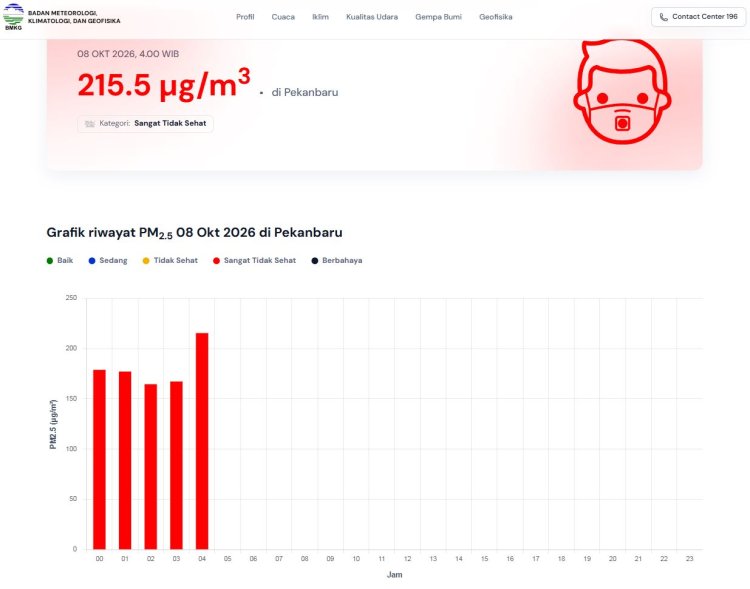The height and width of the screenshot is (589, 750).
Task: Click the masked face air quality icon
Action: (x=622, y=92)
